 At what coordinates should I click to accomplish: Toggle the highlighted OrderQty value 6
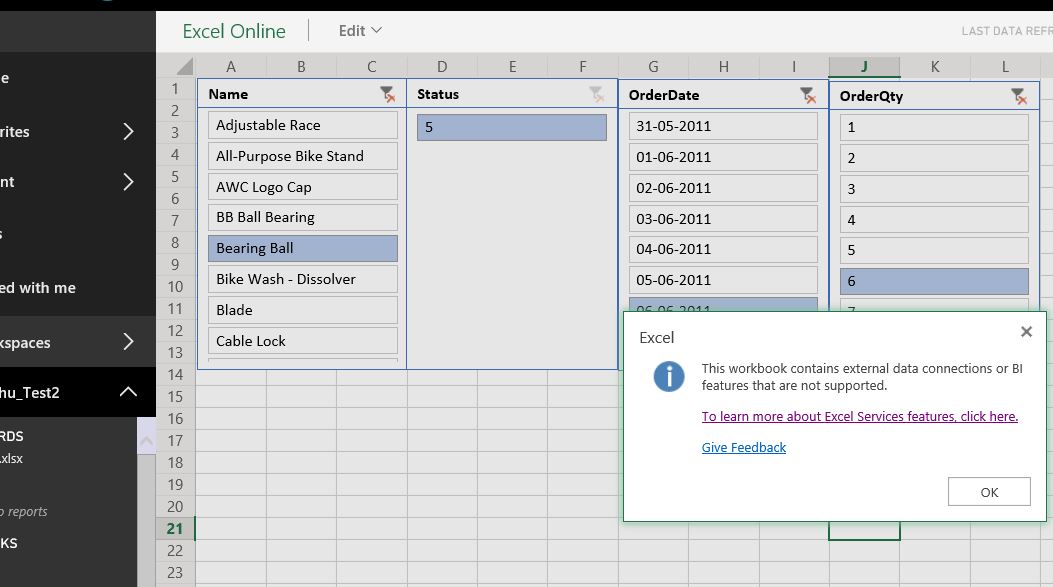click(934, 281)
